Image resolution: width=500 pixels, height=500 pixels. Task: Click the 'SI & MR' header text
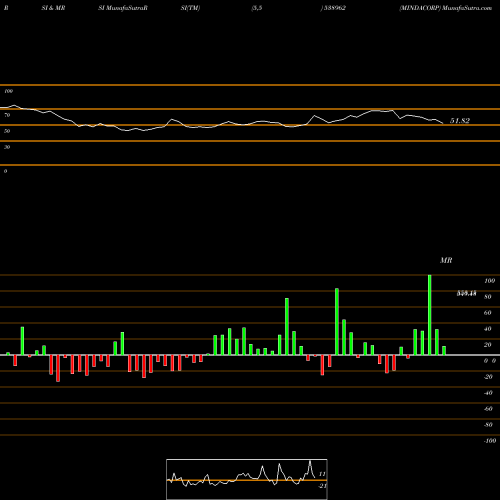(53, 8)
